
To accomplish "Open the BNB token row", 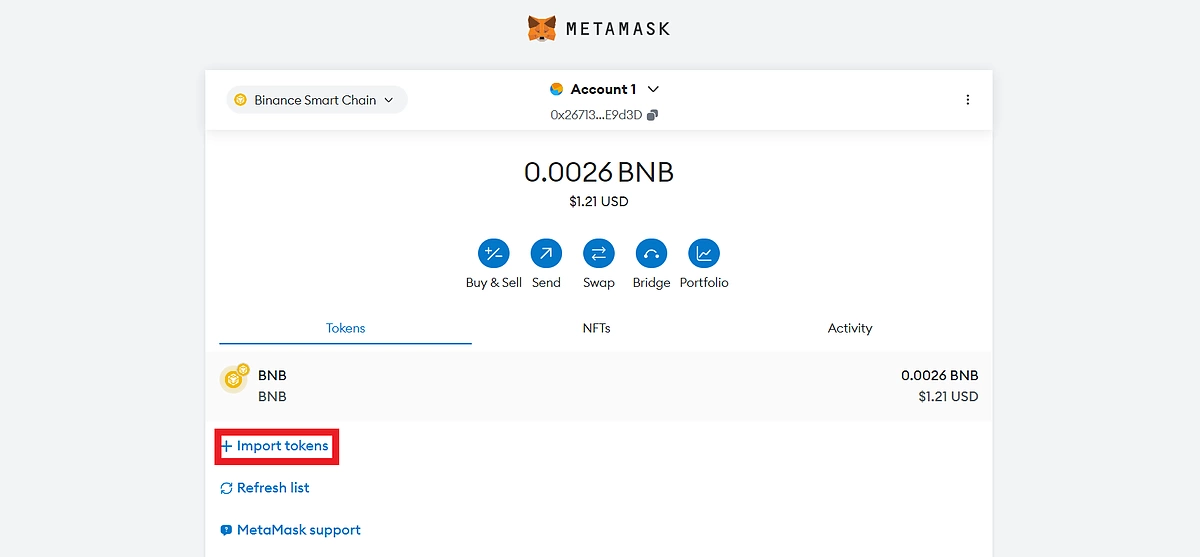I will coord(598,386).
